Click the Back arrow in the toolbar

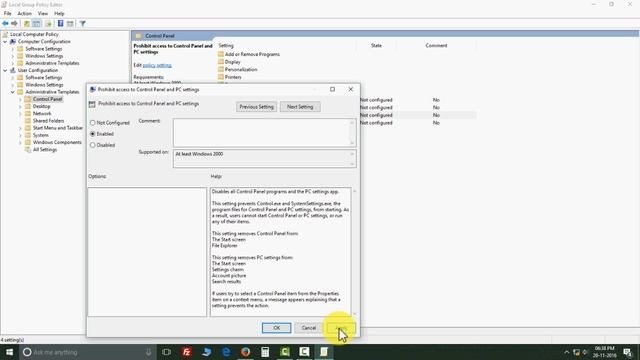tap(5, 24)
